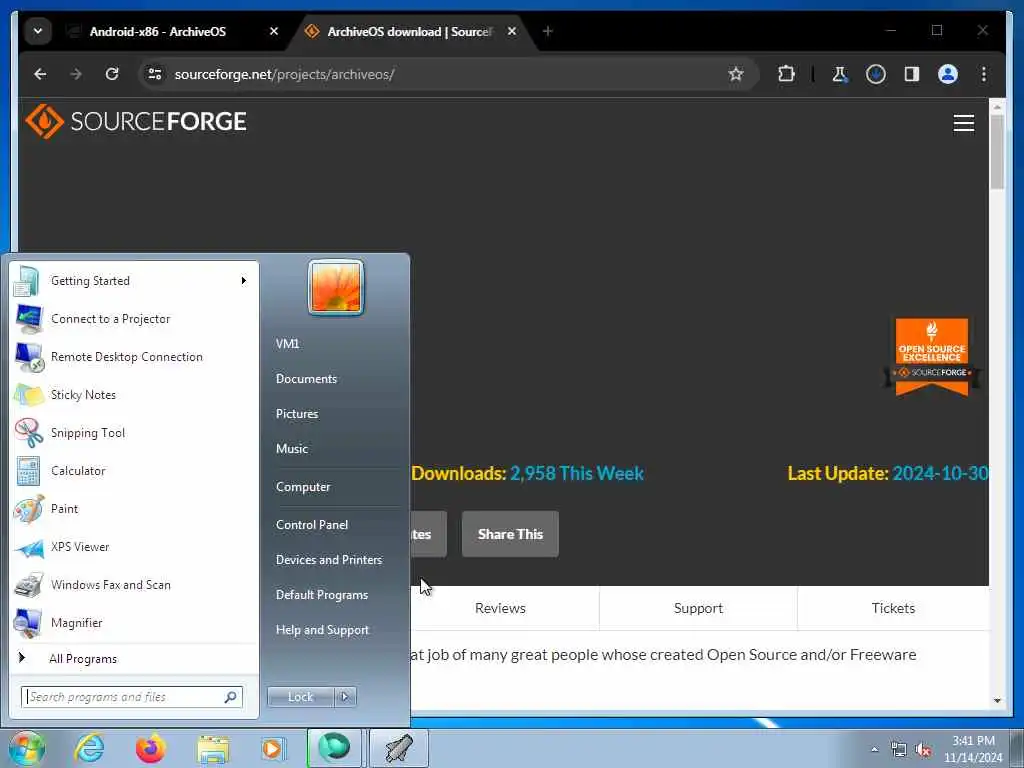Launch Internet Explorer from taskbar
The image size is (1024, 768).
89,748
